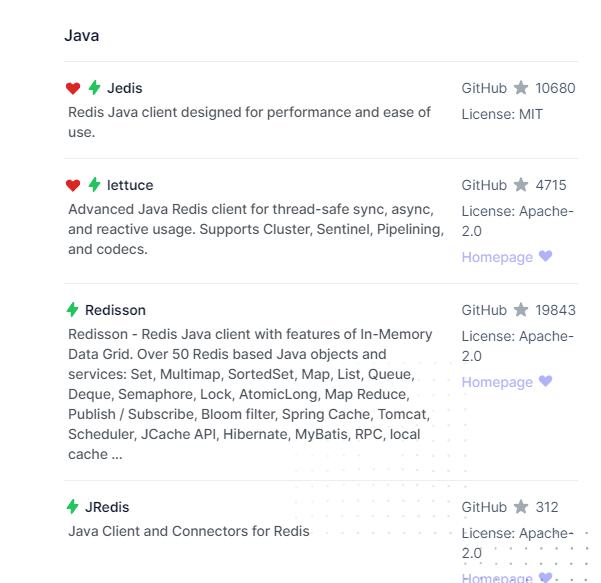Click the green lightning icon beside Redisson
Screen dimensions: 601x583
[73, 310]
